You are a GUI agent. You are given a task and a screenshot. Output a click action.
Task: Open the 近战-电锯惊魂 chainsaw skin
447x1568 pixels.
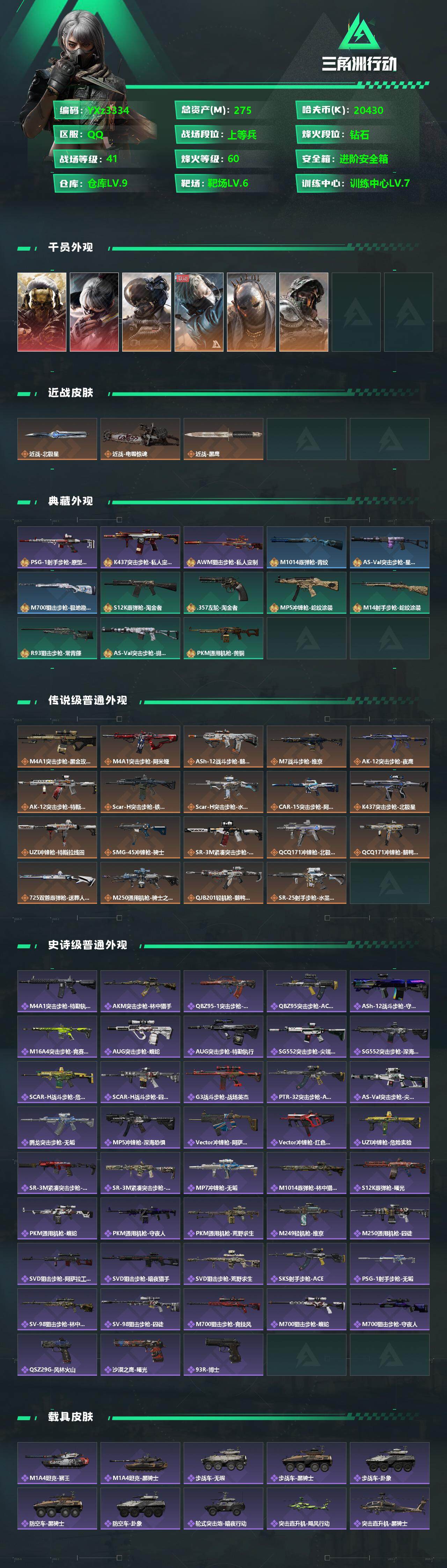140,439
